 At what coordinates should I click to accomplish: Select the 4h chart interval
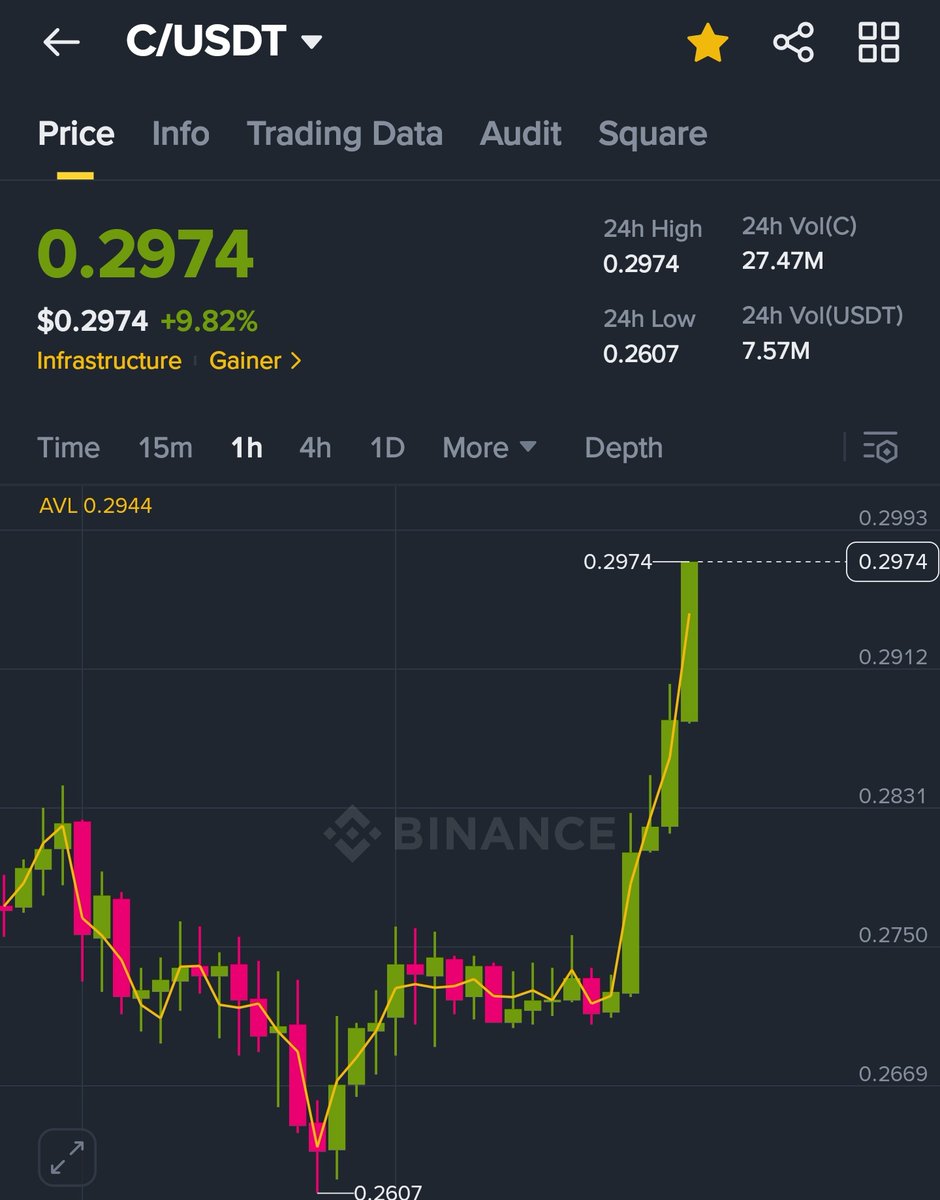pos(315,447)
